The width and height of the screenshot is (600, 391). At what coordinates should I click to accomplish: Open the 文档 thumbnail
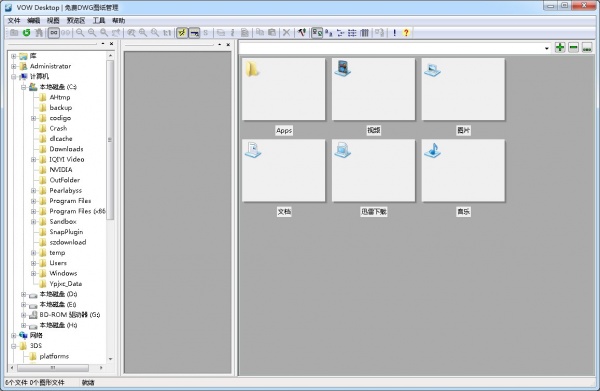click(284, 170)
